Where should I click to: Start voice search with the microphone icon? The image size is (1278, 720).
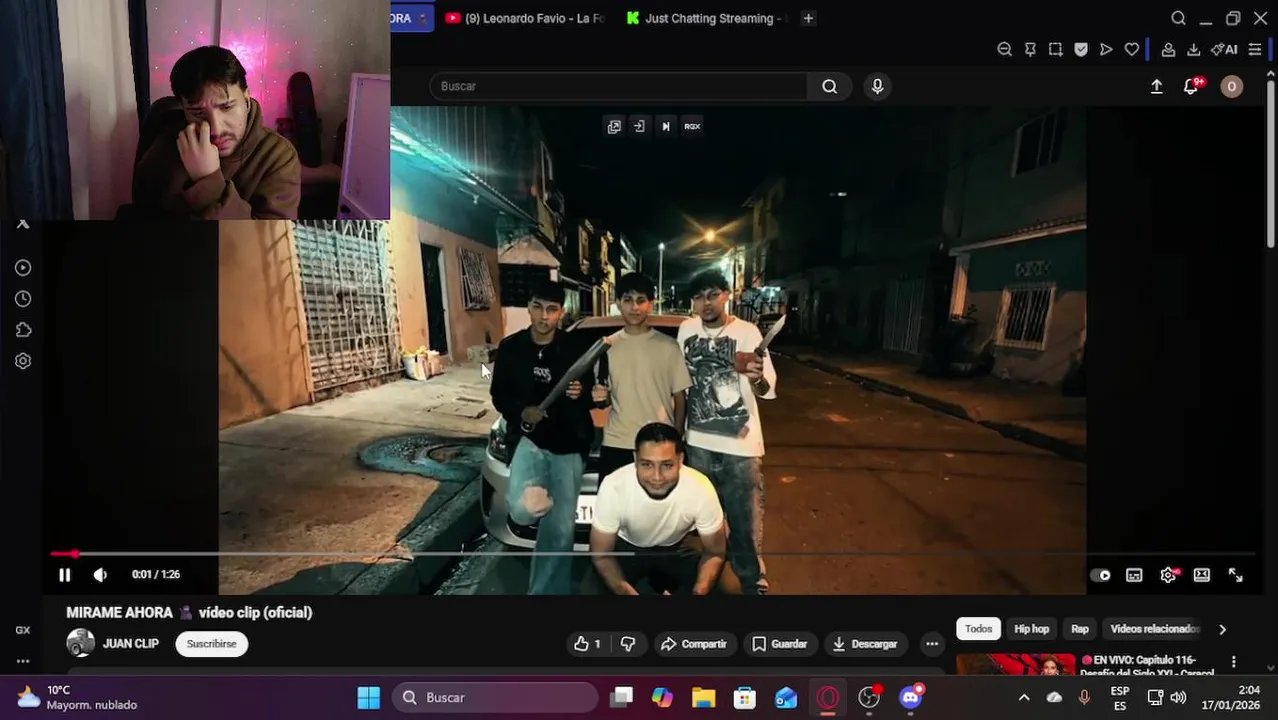(877, 86)
